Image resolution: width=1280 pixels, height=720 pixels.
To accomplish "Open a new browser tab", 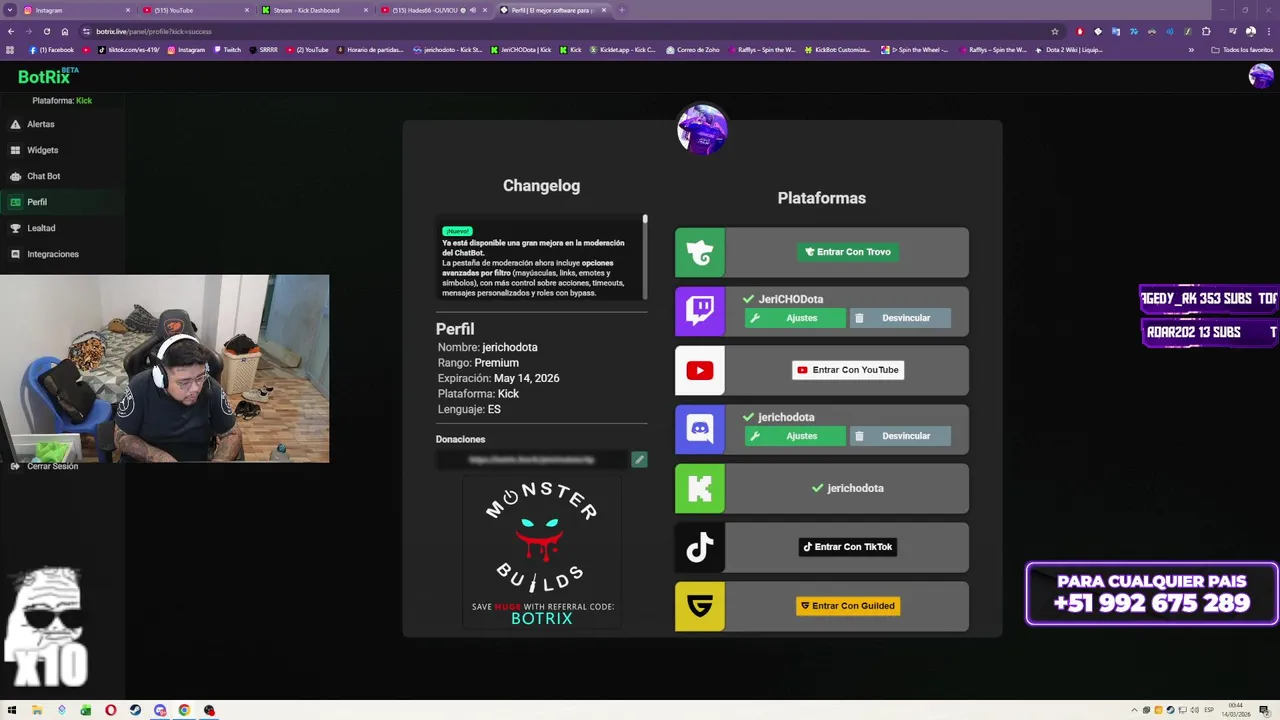I will click(621, 10).
